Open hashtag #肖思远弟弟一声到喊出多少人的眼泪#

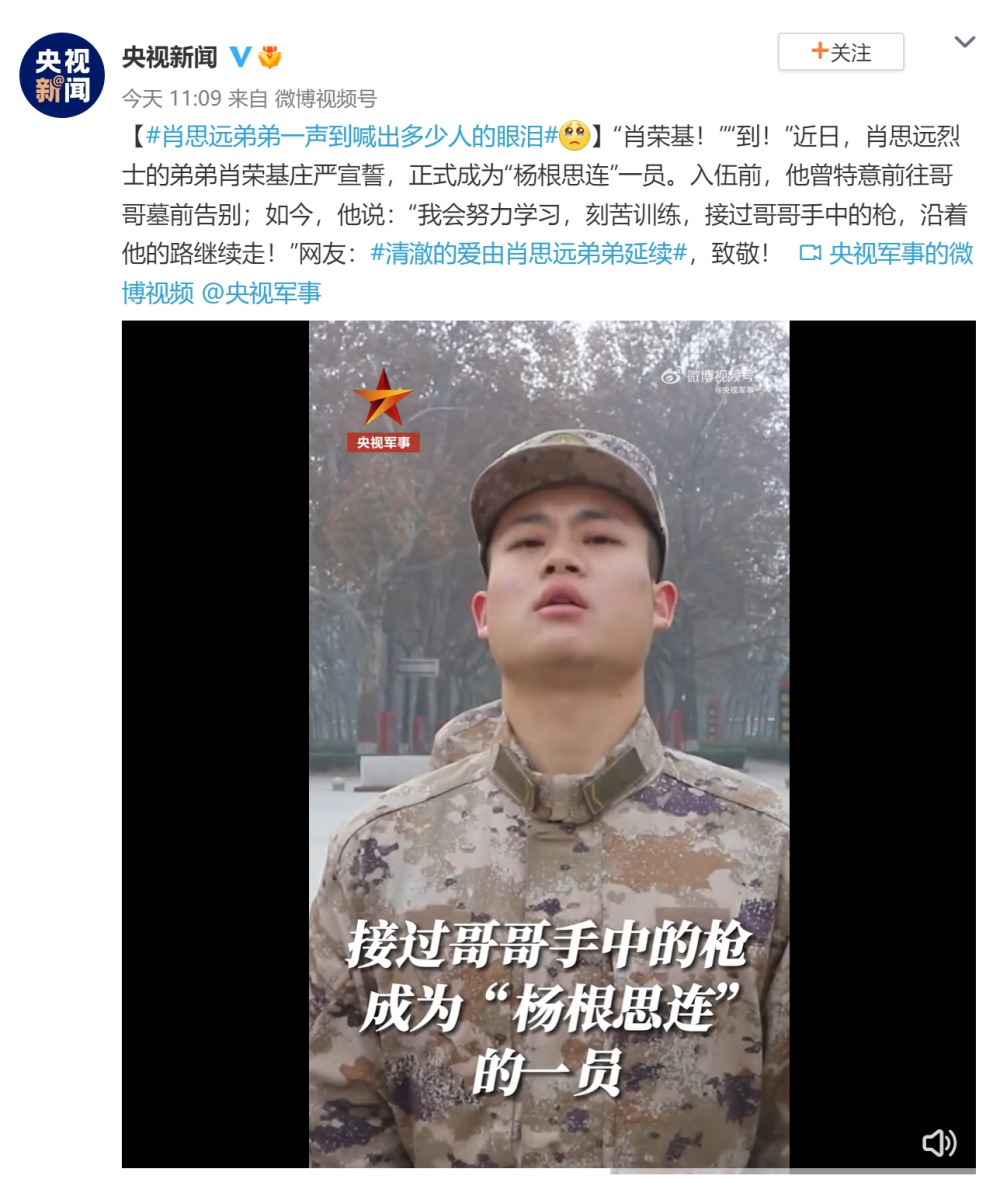point(352,136)
